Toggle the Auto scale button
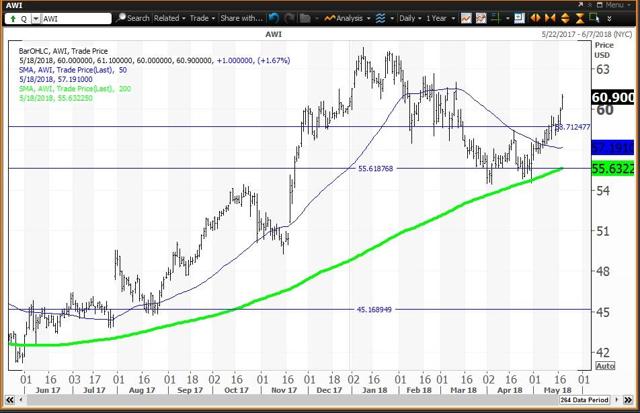Screen dimensions: 640x413 [605, 366]
